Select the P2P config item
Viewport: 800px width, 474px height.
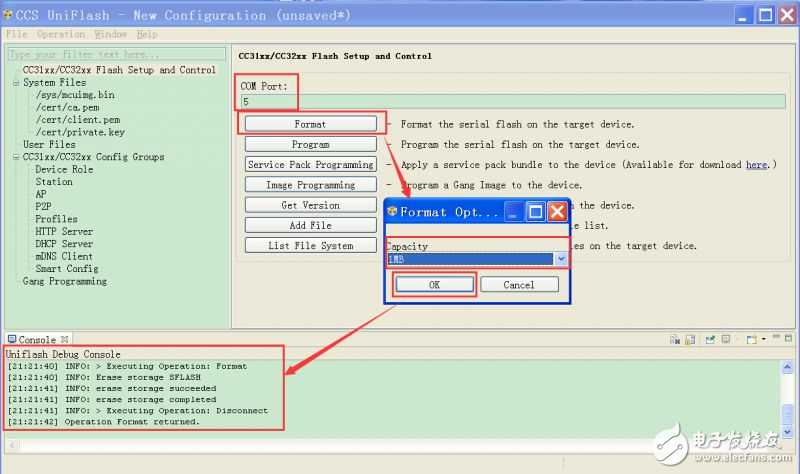pos(43,207)
